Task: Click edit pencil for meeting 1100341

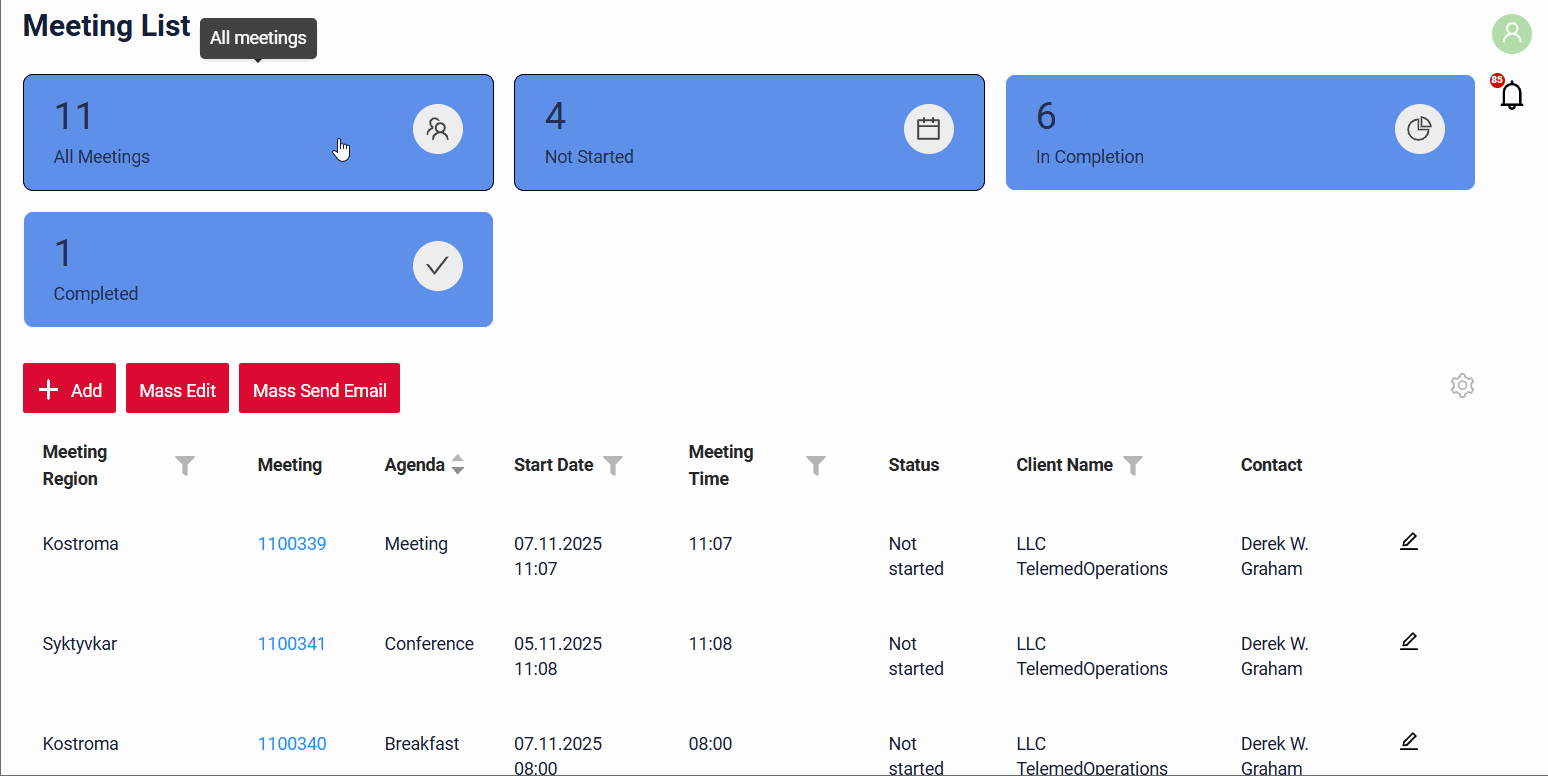Action: (1408, 642)
